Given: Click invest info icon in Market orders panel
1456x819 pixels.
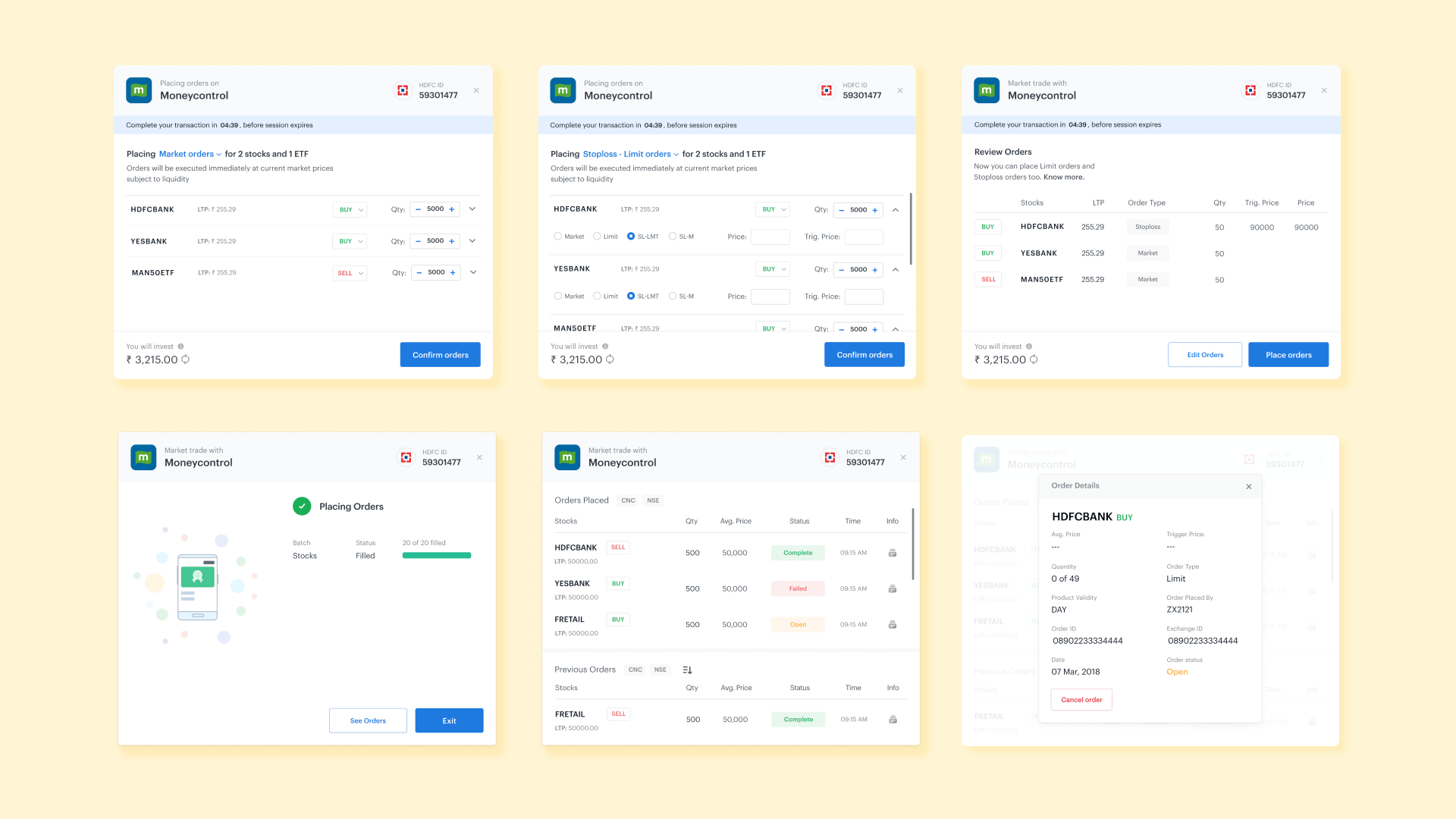Looking at the screenshot, I should coord(180,347).
